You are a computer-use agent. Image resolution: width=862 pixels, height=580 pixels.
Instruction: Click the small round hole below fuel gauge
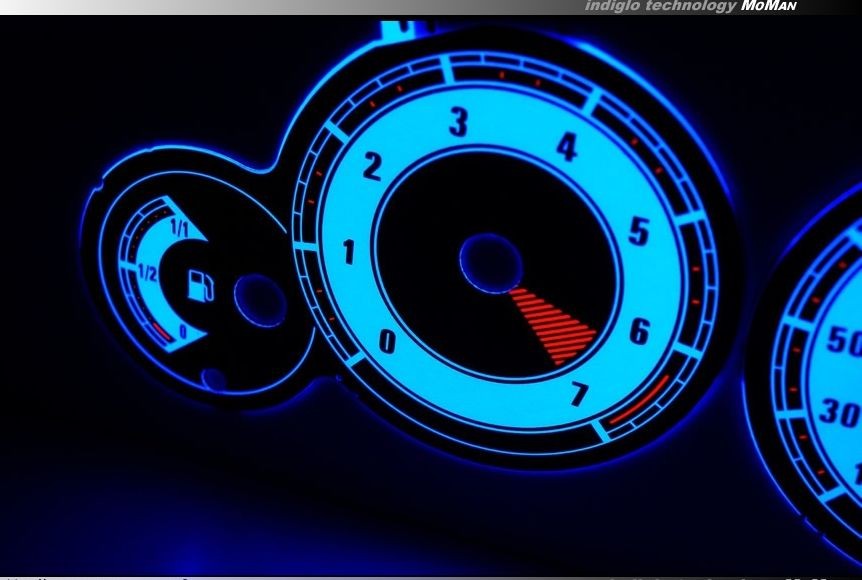213,379
